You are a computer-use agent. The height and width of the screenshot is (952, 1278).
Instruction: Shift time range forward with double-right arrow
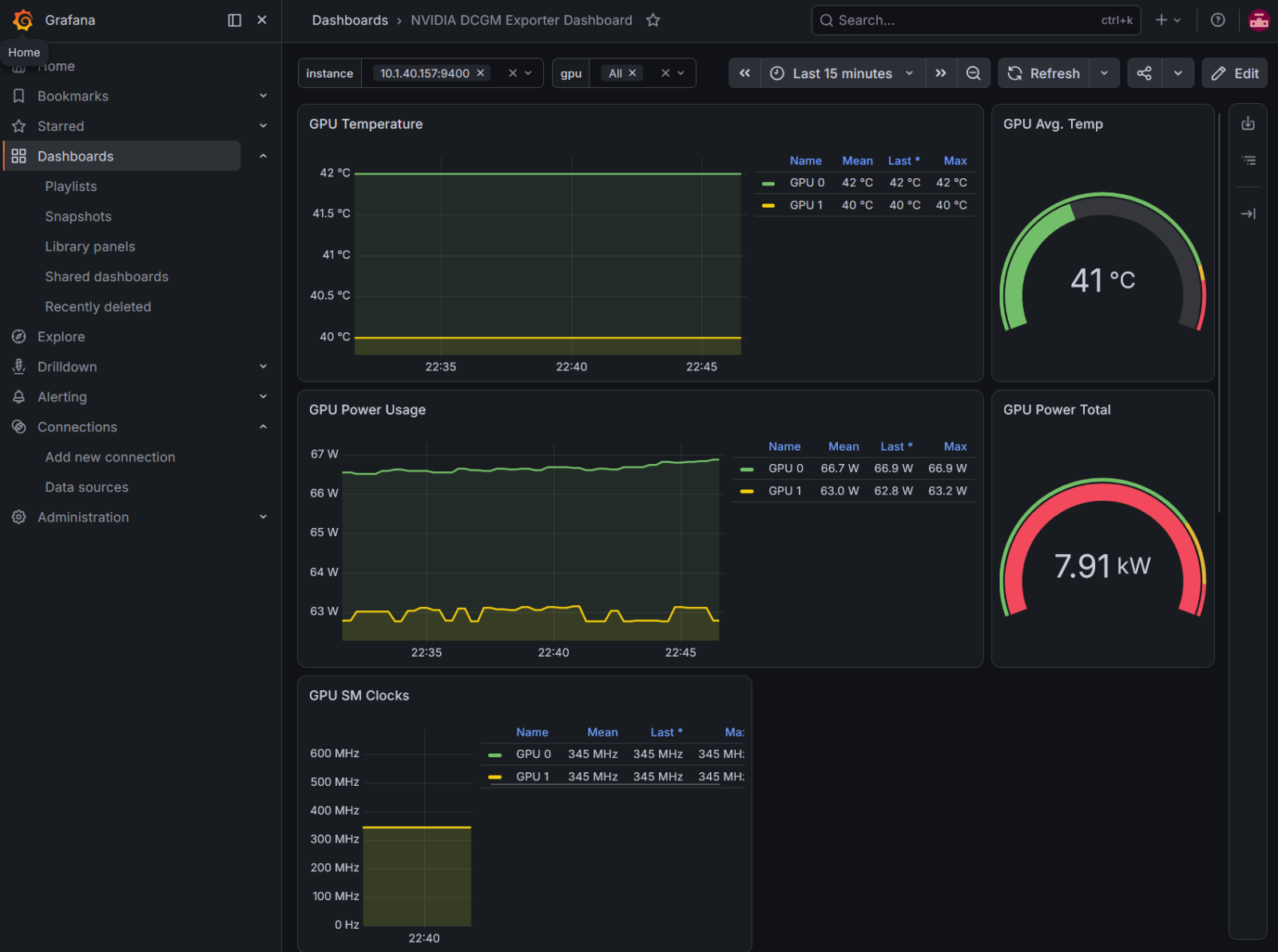(x=941, y=73)
